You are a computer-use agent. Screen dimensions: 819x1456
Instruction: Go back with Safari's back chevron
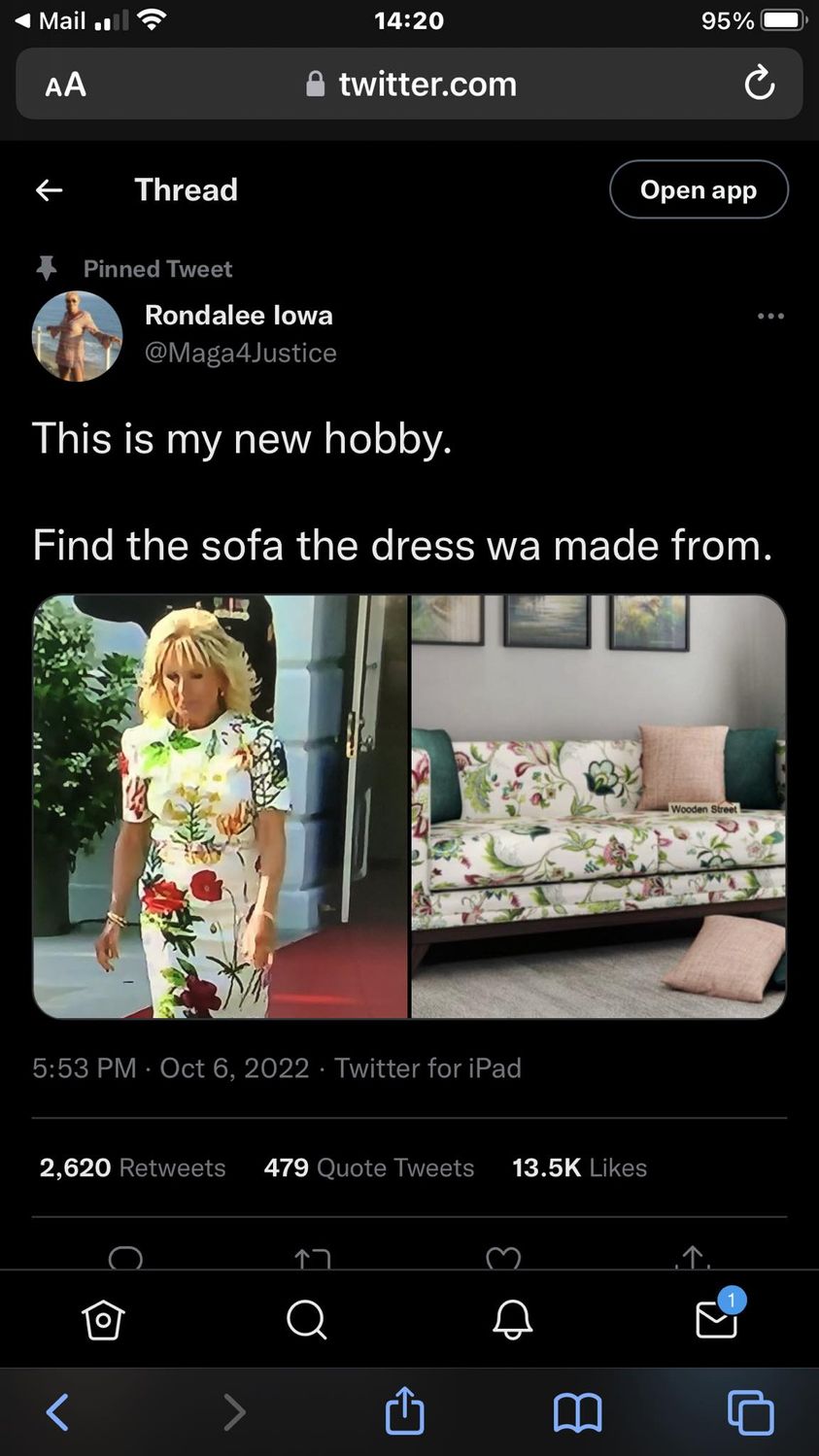pos(58,1412)
